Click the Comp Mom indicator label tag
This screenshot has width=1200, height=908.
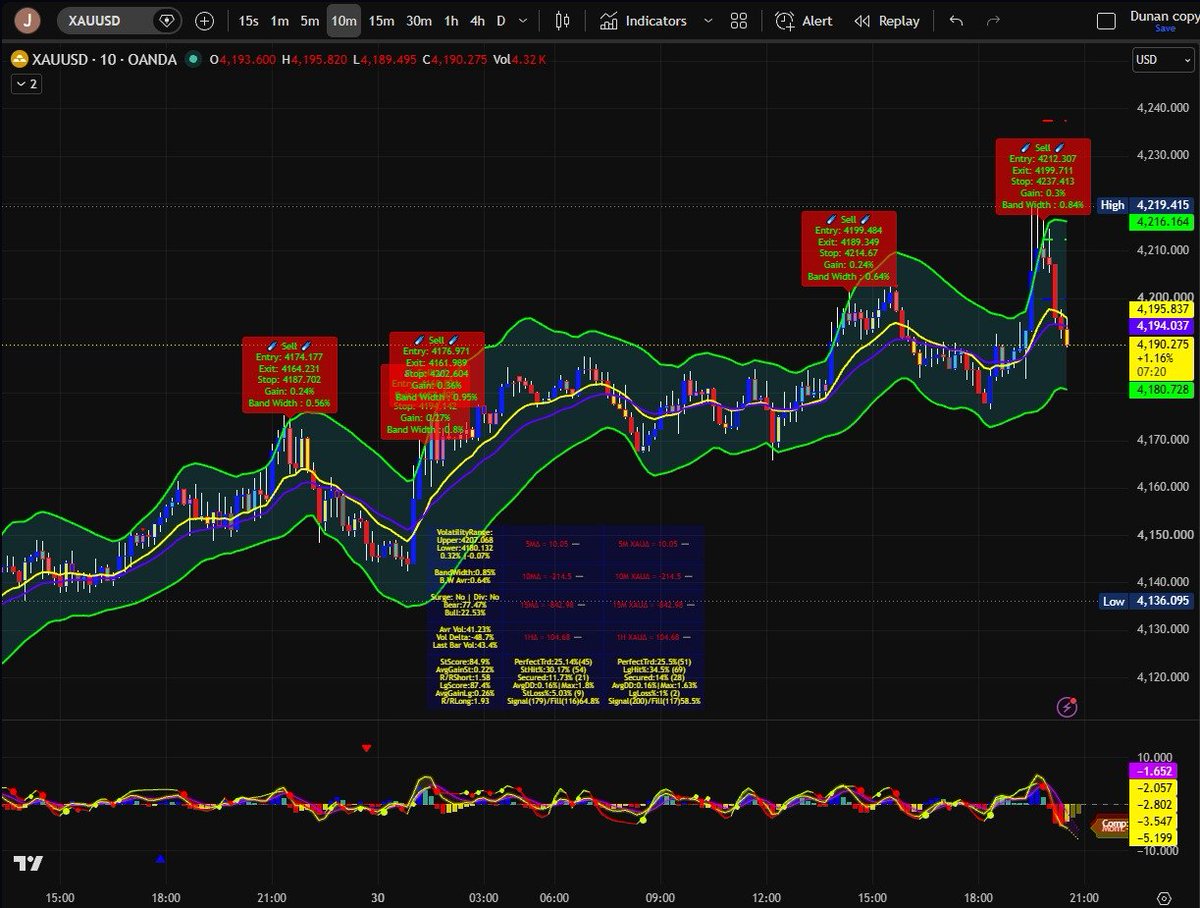pyautogui.click(x=1112, y=826)
